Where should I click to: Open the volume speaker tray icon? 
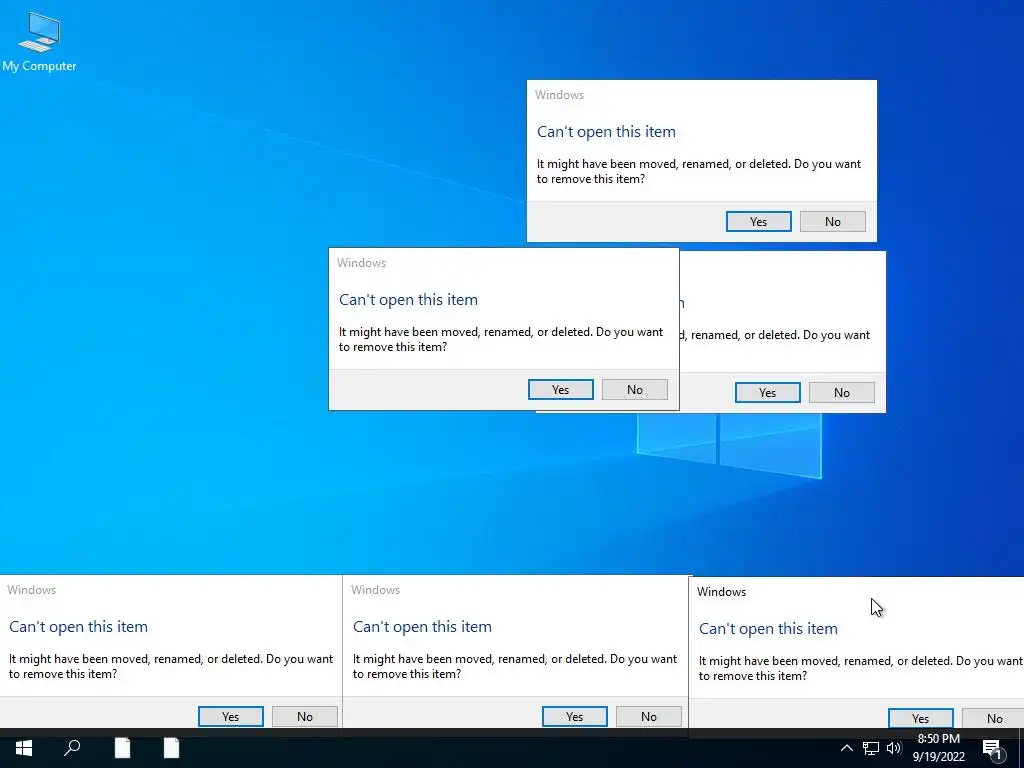coord(894,748)
